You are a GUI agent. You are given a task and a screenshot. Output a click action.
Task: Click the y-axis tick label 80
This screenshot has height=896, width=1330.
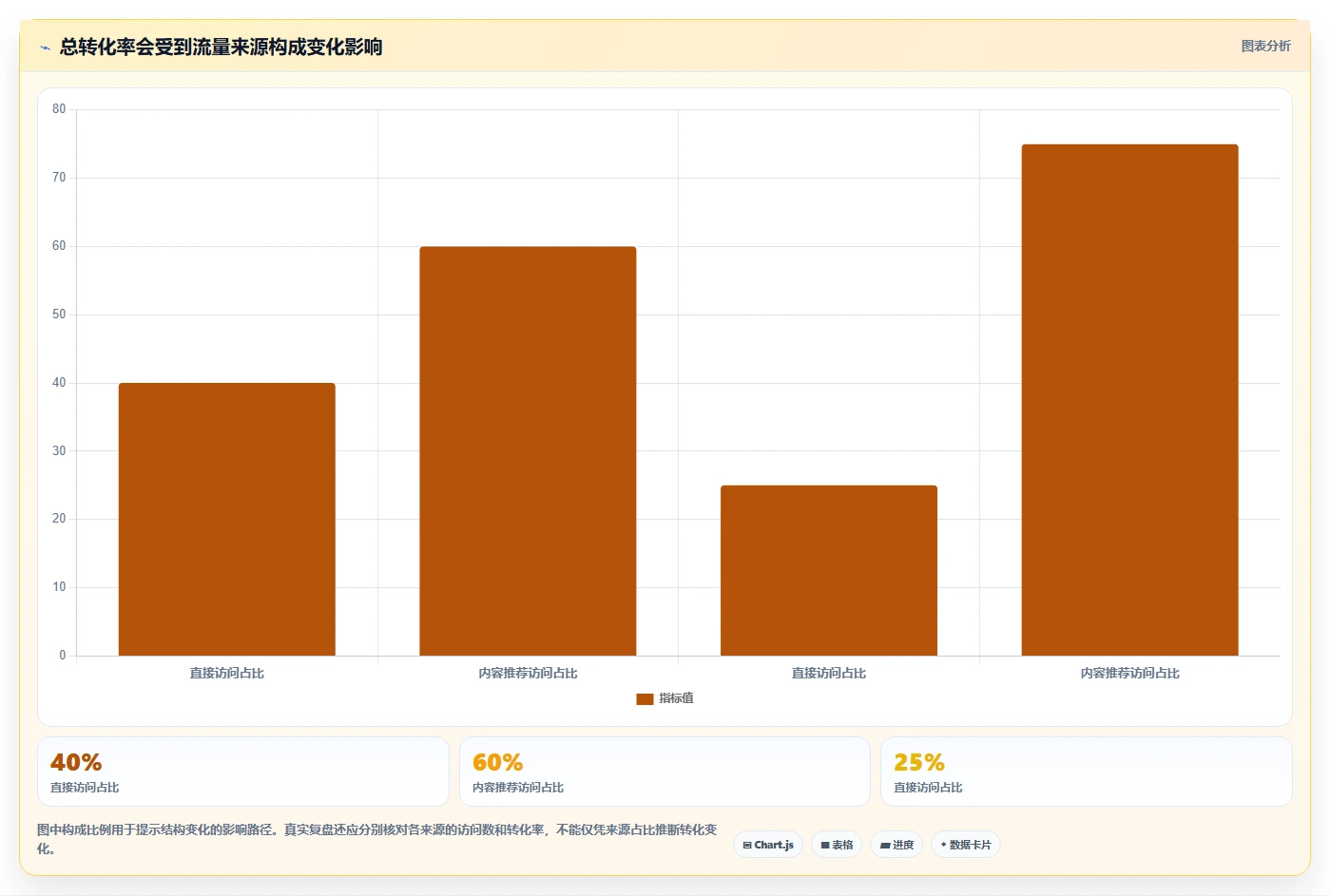(59, 109)
